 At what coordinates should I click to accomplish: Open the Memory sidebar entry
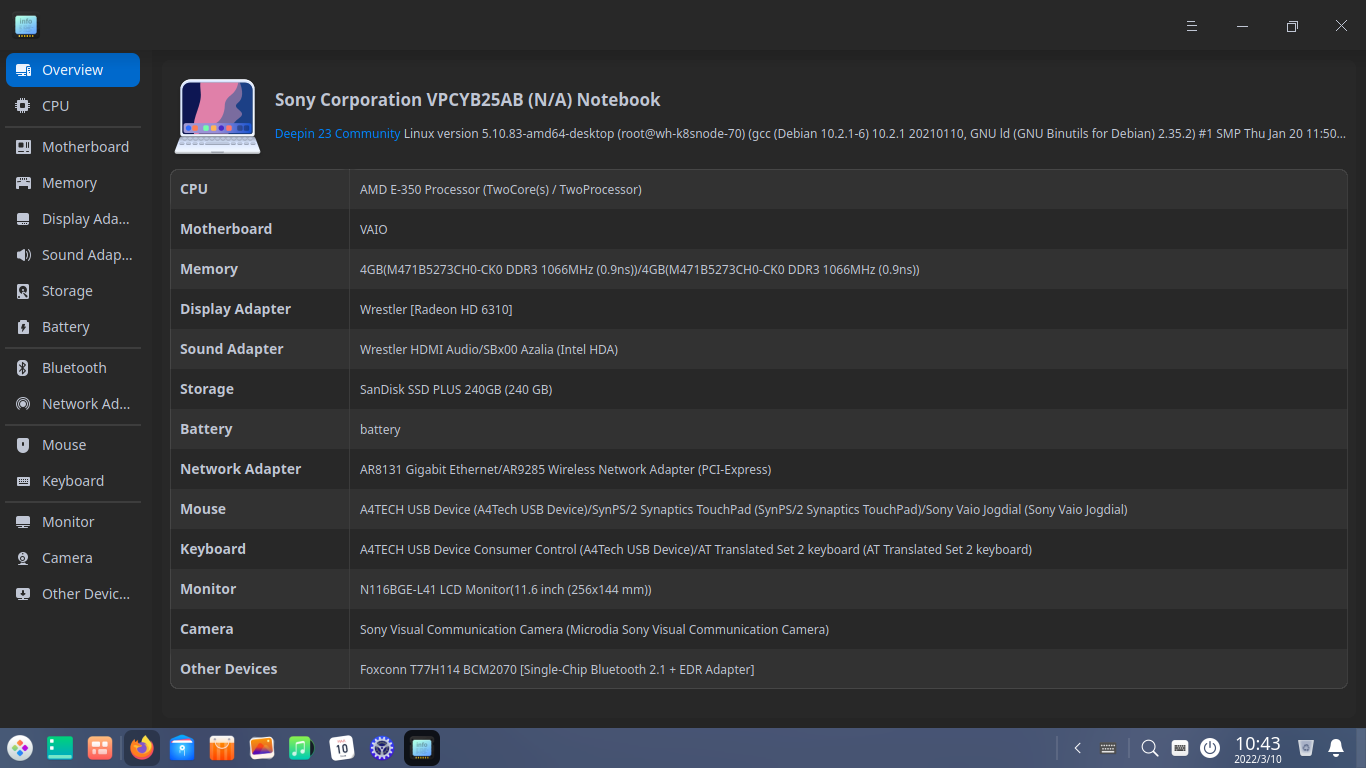tap(72, 183)
